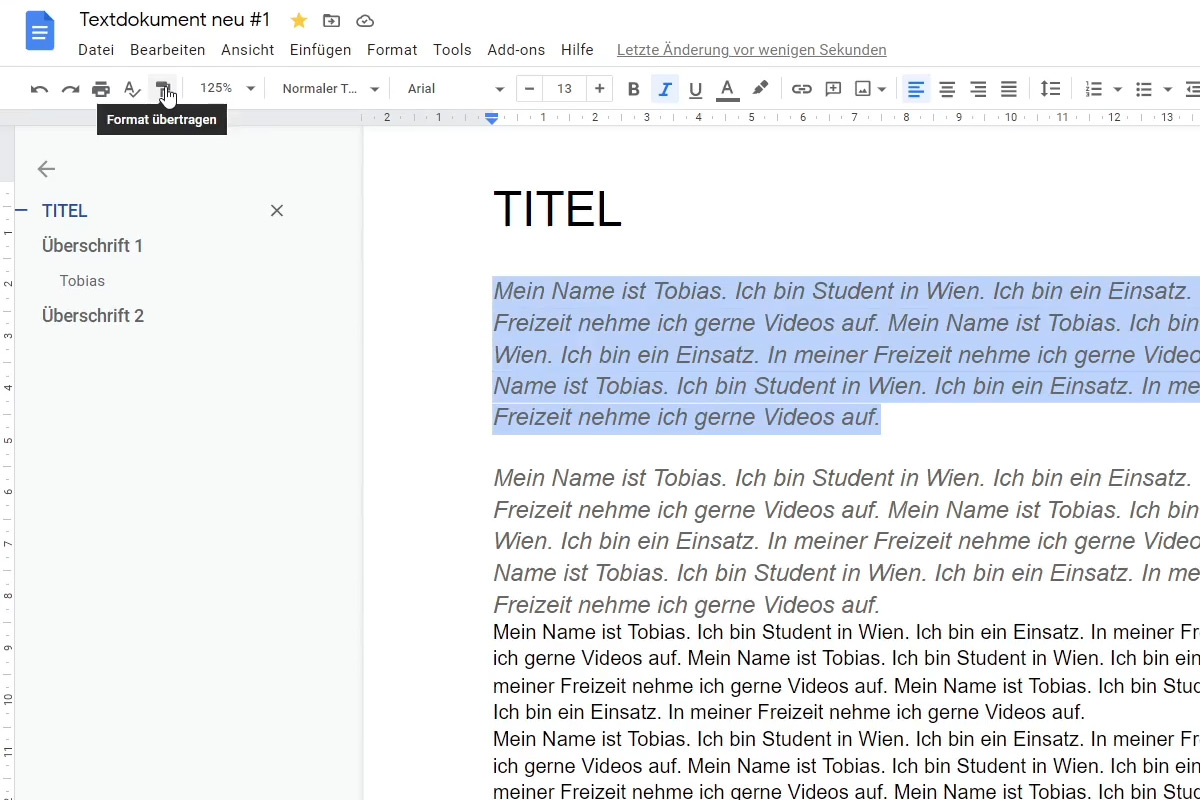Open the Normaler Text style dropdown
The height and width of the screenshot is (800, 1200).
[x=330, y=89]
